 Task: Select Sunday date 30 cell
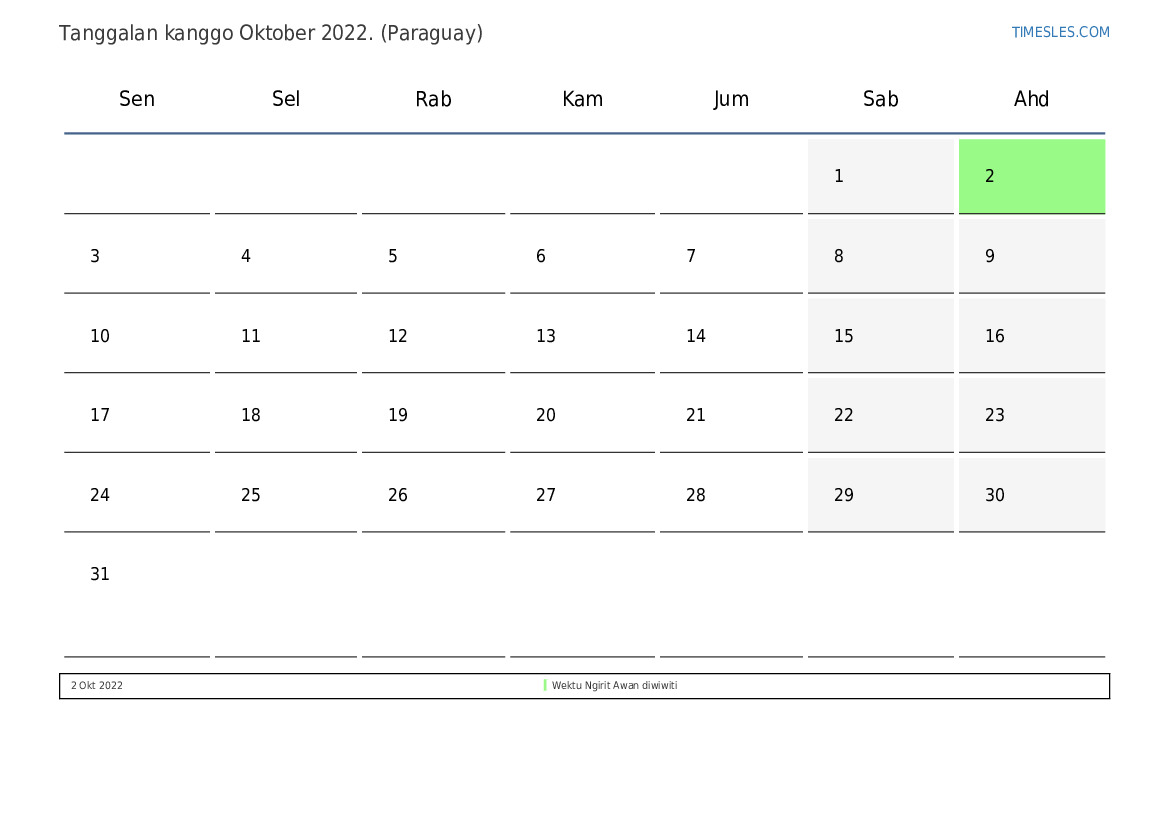coord(1031,495)
